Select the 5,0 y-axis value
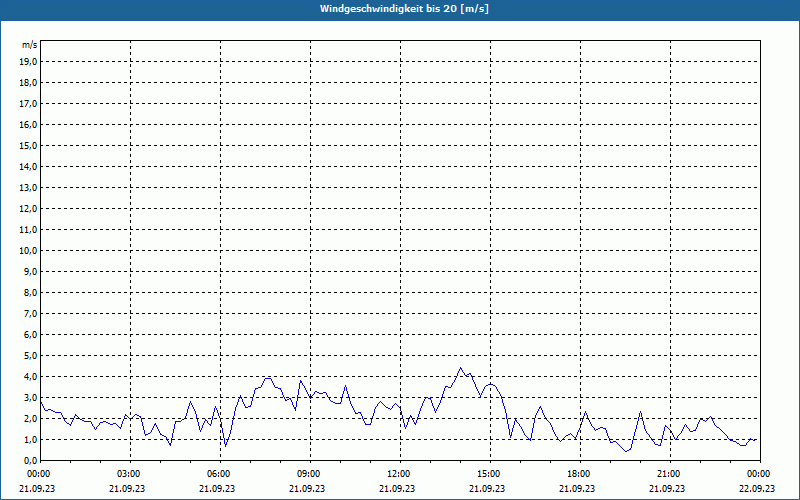 pos(30,356)
